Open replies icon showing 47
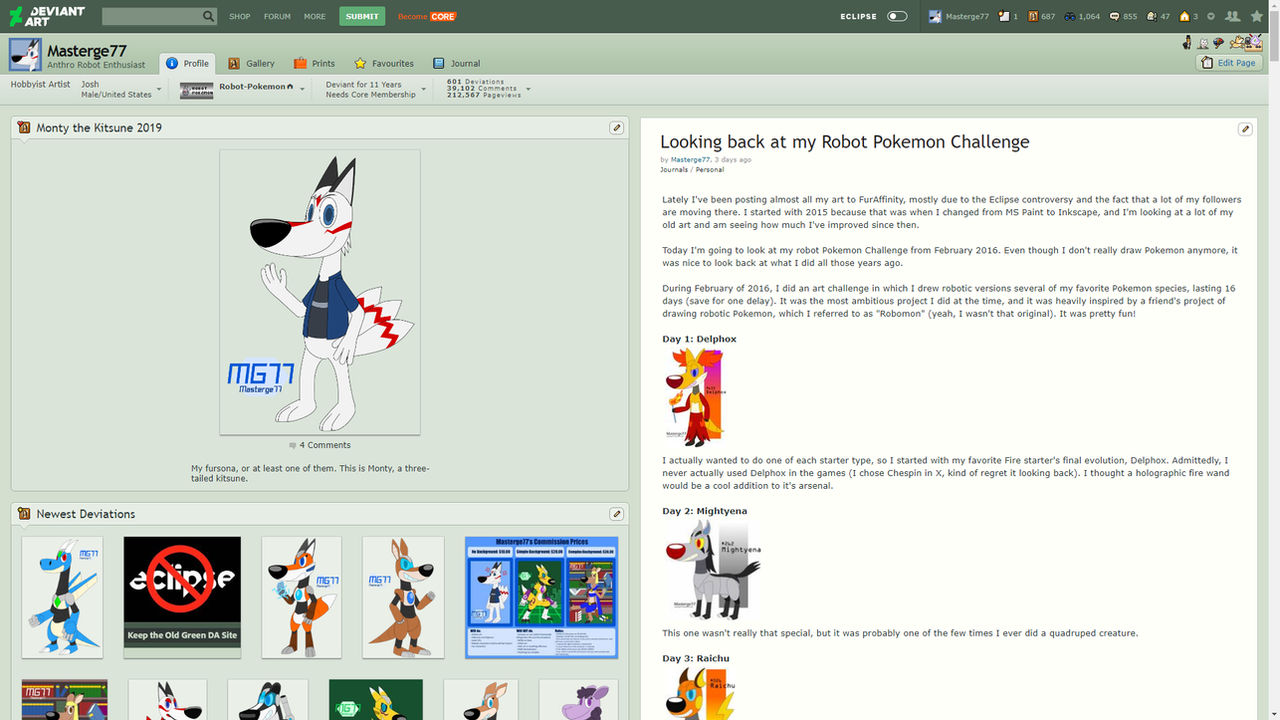The width and height of the screenshot is (1280, 720). click(1158, 16)
